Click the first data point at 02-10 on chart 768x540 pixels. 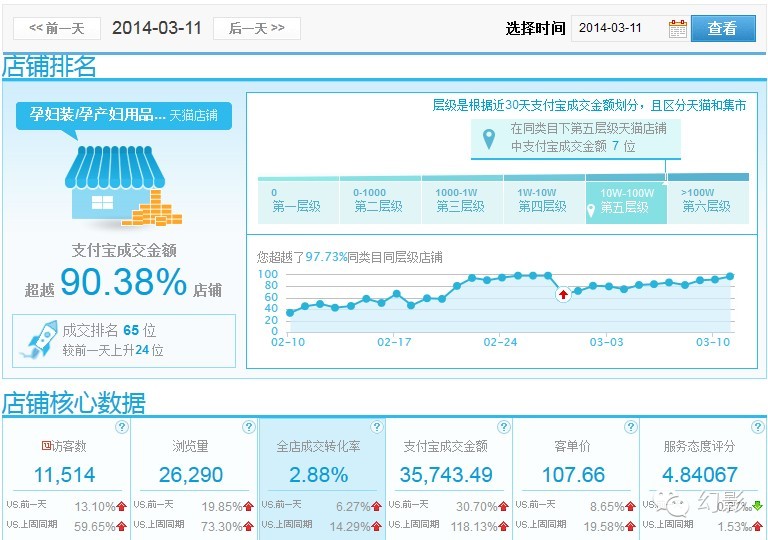click(289, 313)
